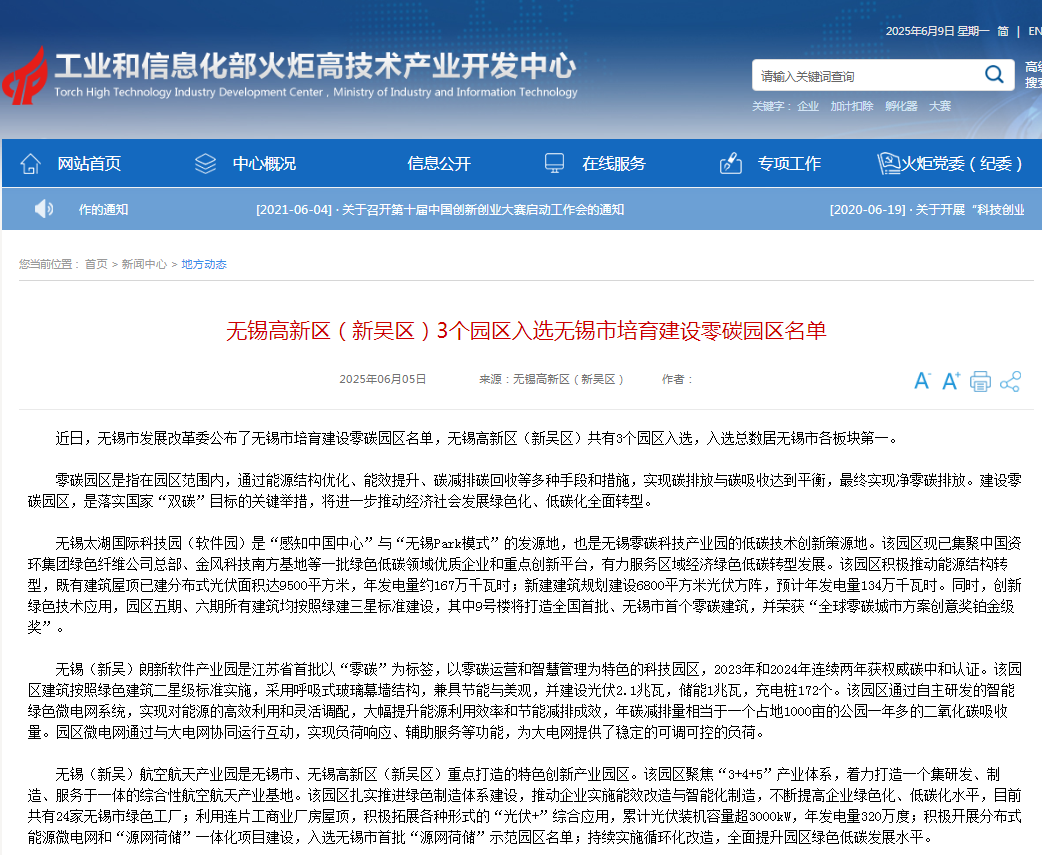Screen dimensions: 1042x855
Task: Open the 2021-06-04 创新创业大赛 notice
Action: pyautogui.click(x=440, y=210)
